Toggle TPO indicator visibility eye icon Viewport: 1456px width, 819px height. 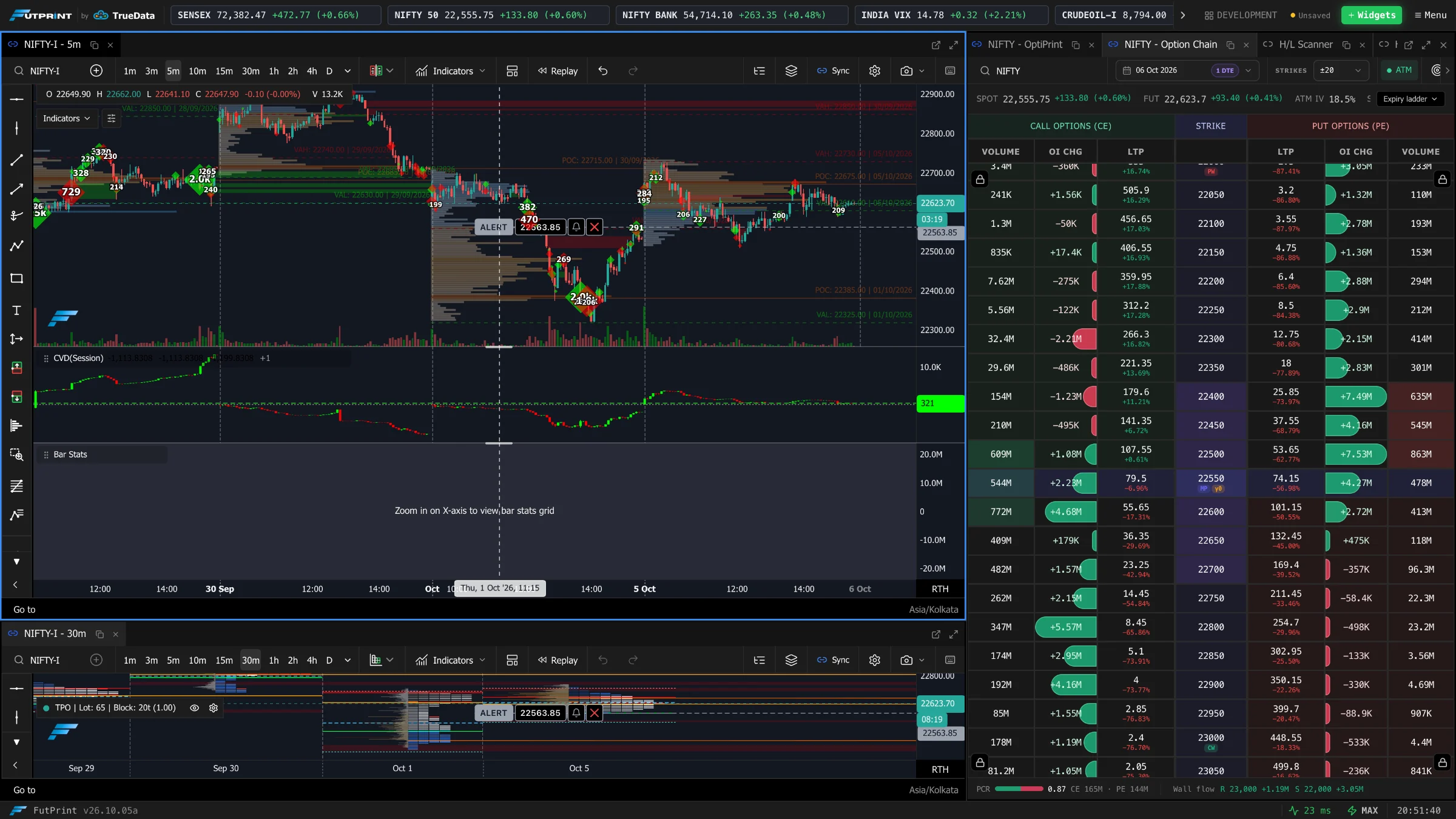point(195,708)
